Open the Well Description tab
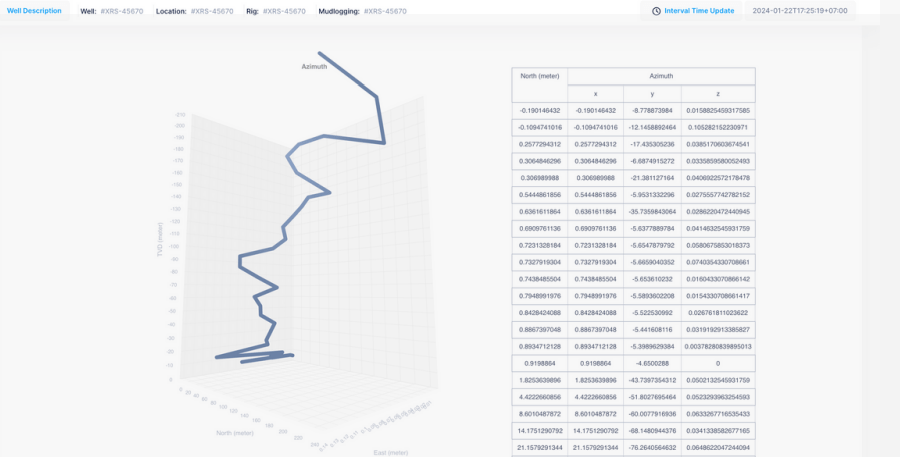This screenshot has height=457, width=900. [x=35, y=11]
